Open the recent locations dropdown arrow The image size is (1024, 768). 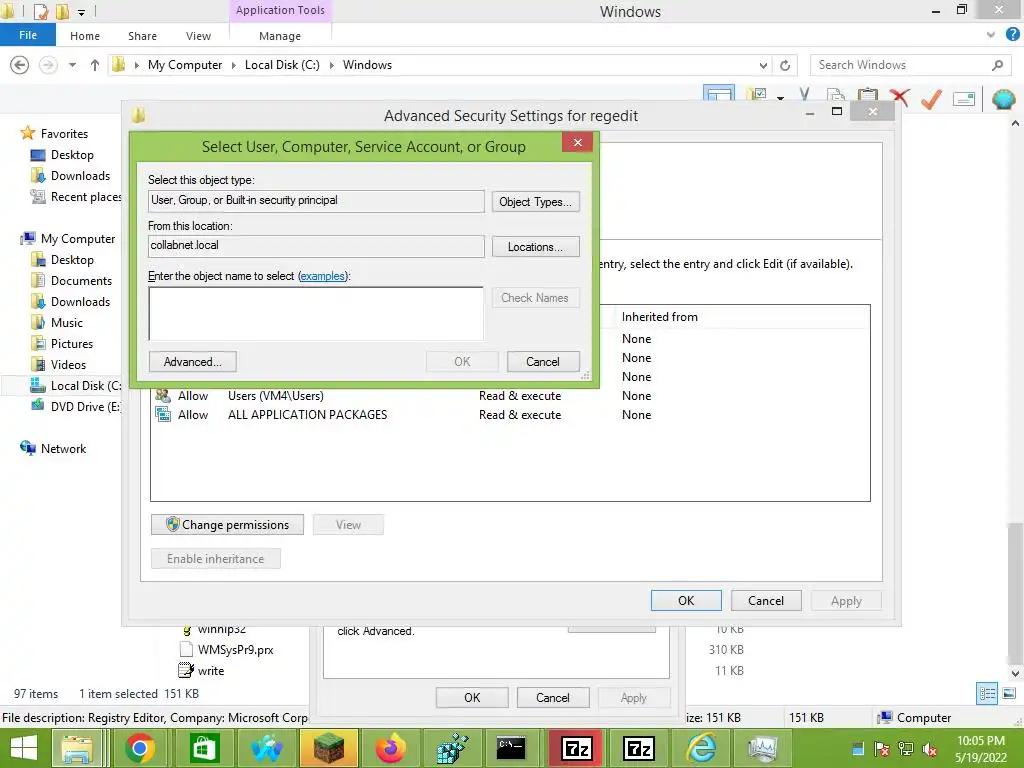[72, 65]
